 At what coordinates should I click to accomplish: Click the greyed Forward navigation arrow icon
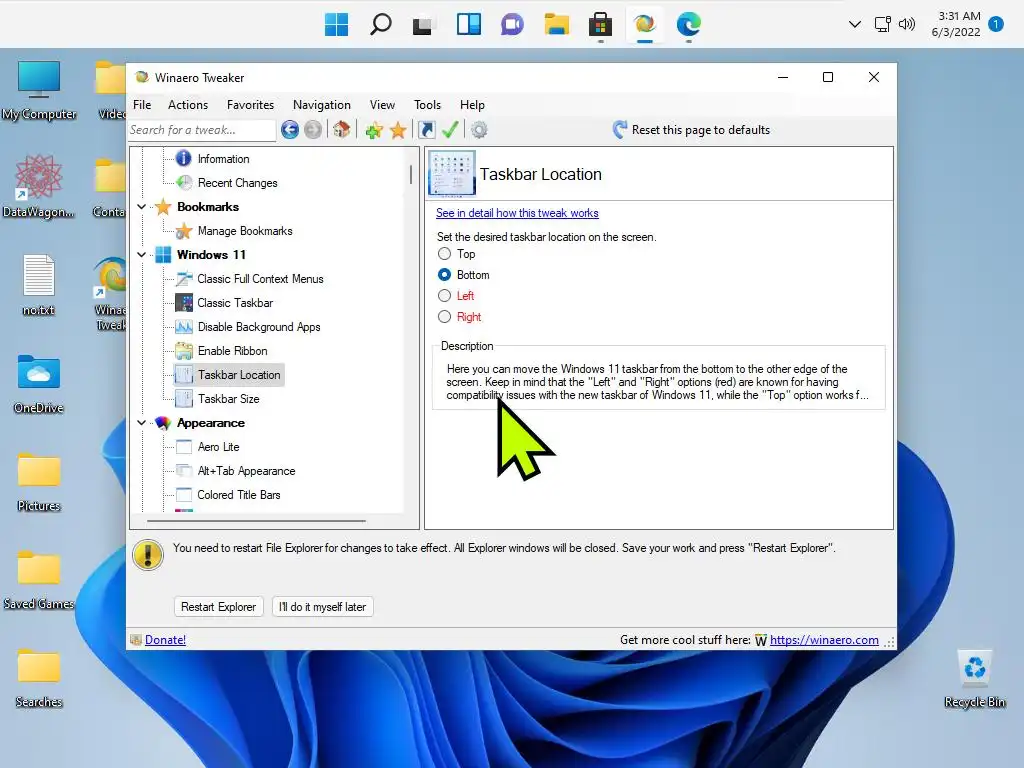click(313, 130)
